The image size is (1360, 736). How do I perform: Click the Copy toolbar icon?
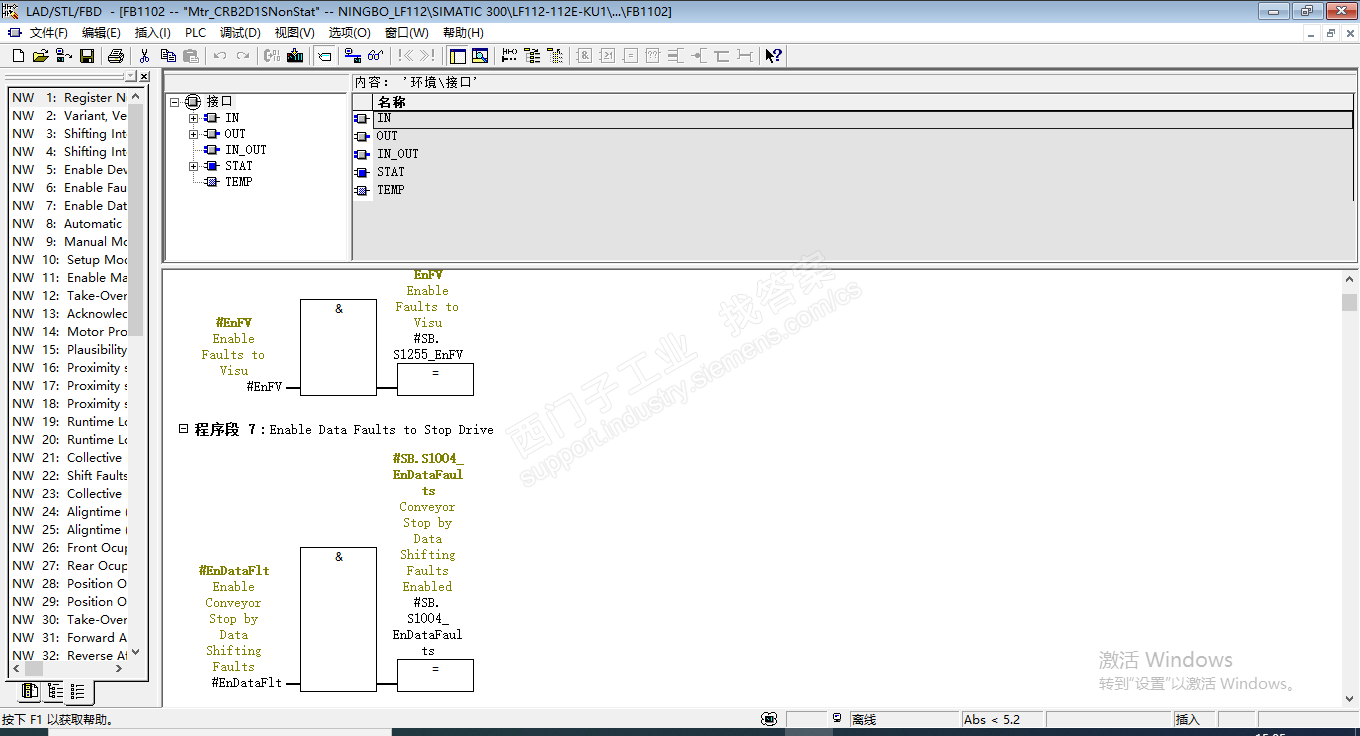[168, 56]
